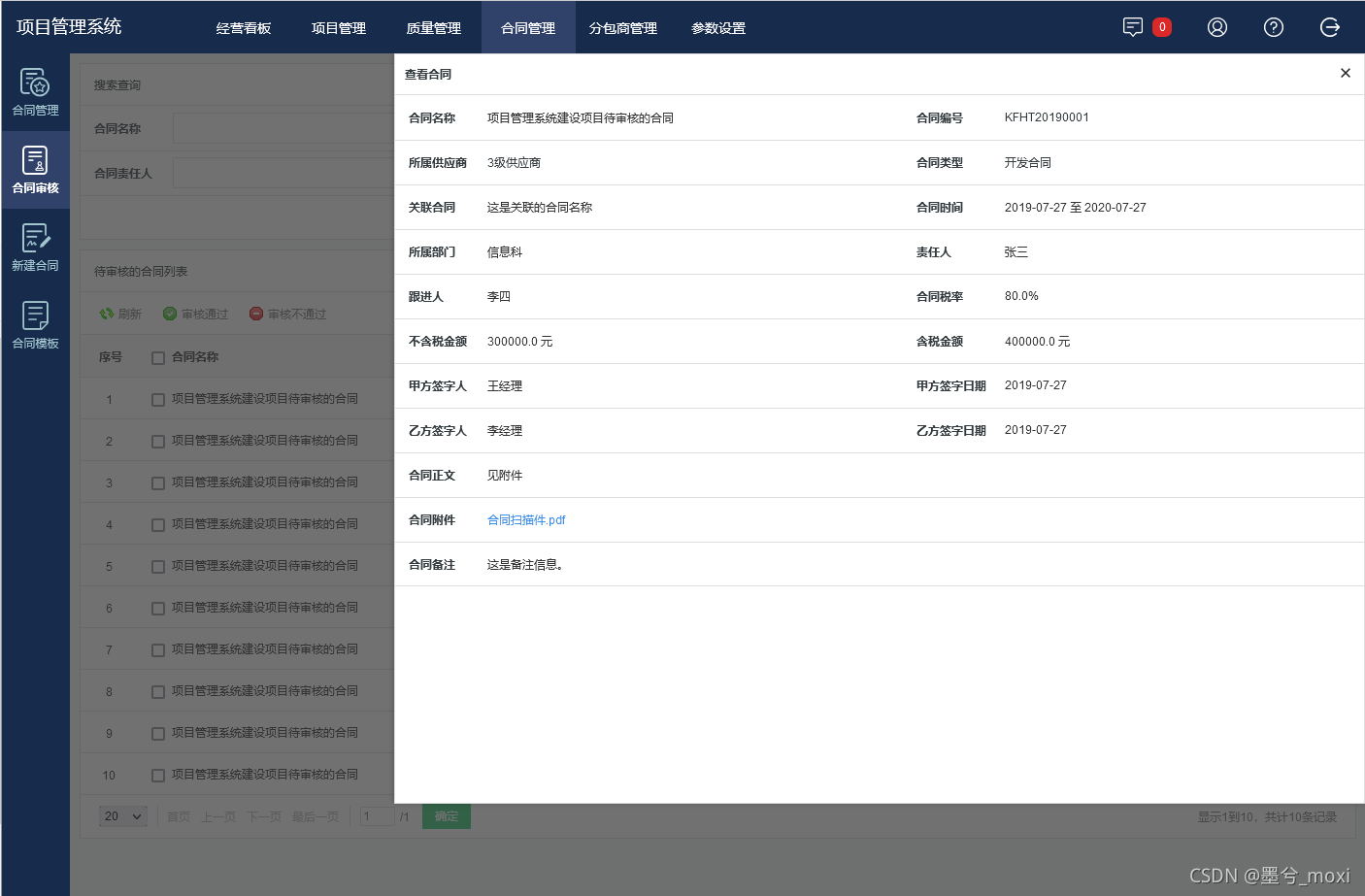This screenshot has height=896, width=1365.
Task: Click the page number input field
Action: click(378, 816)
